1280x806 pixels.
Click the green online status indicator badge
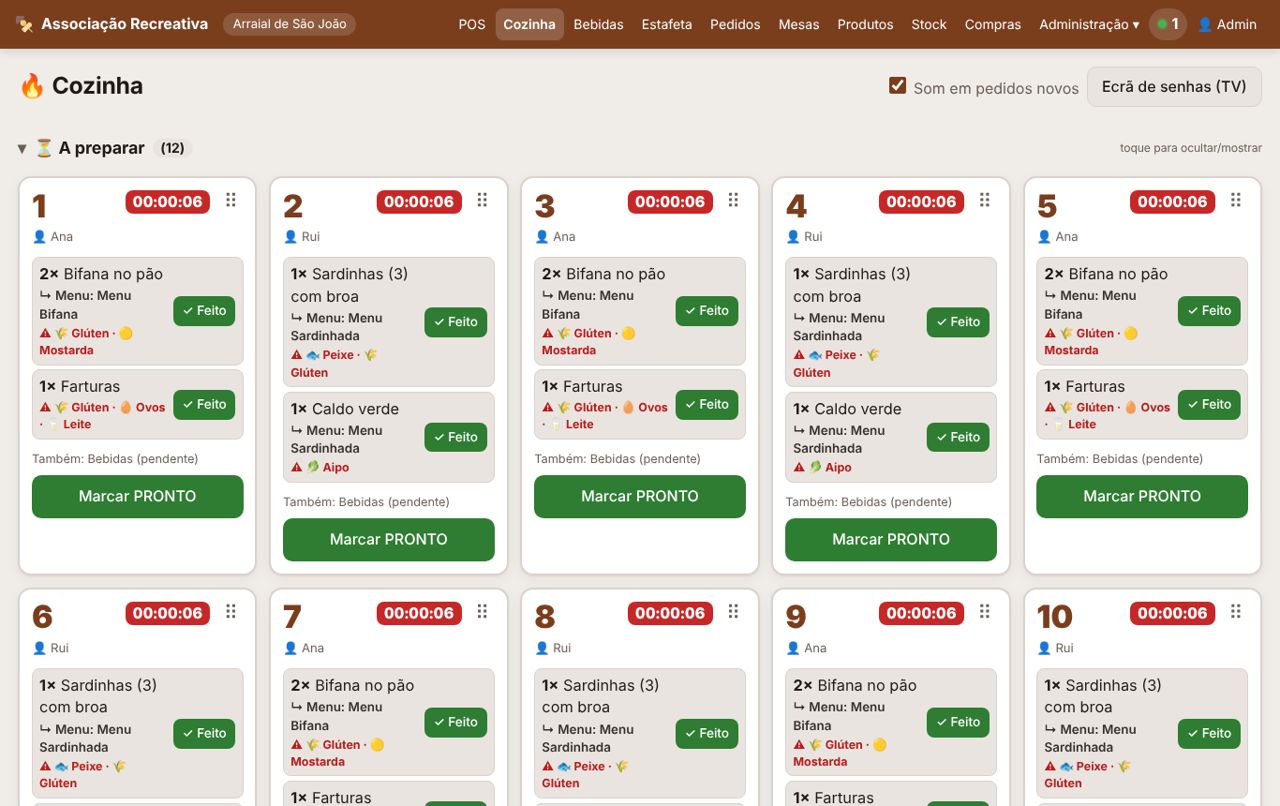(1168, 24)
